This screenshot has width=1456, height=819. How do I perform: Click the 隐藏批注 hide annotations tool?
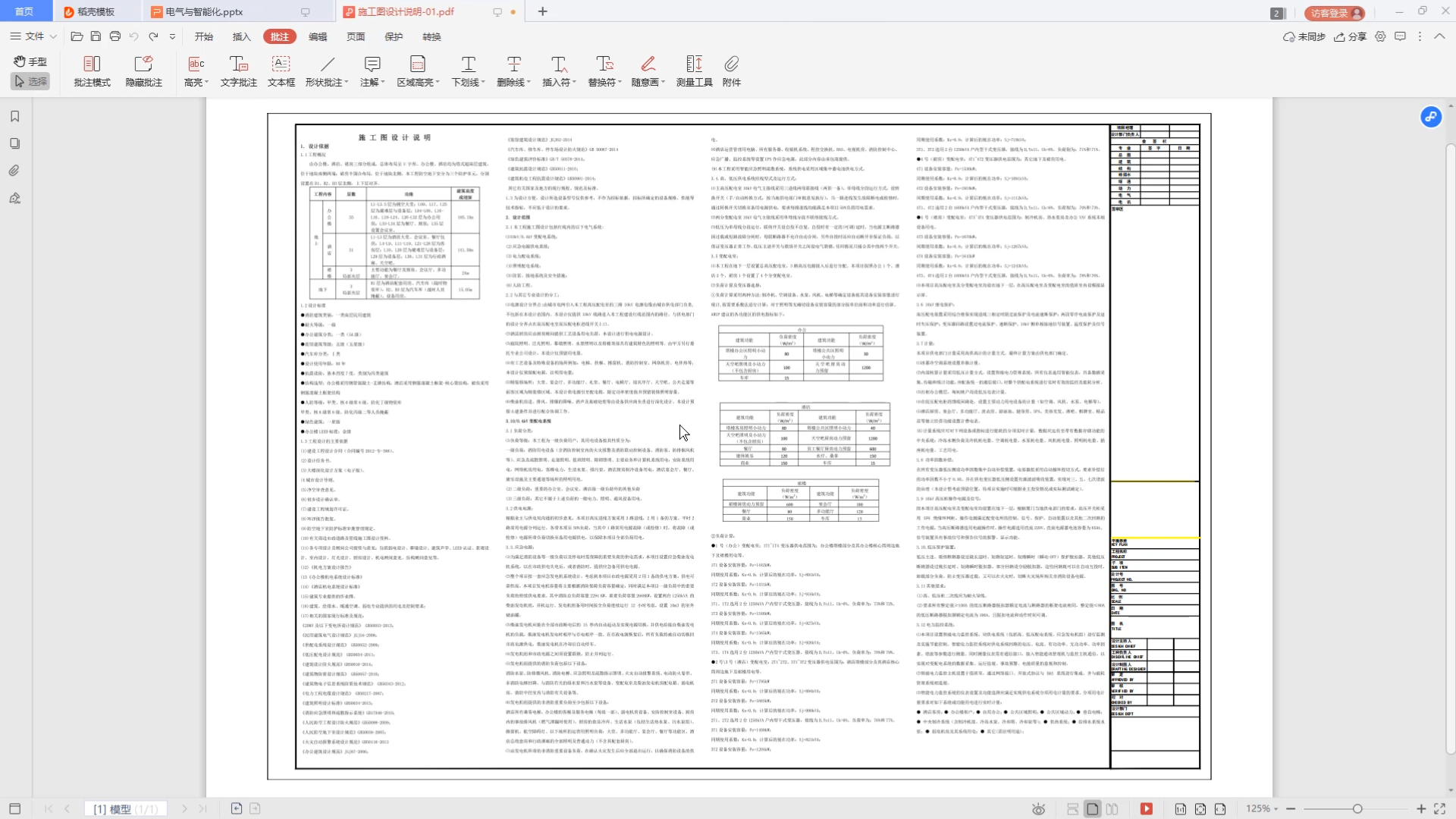point(143,71)
